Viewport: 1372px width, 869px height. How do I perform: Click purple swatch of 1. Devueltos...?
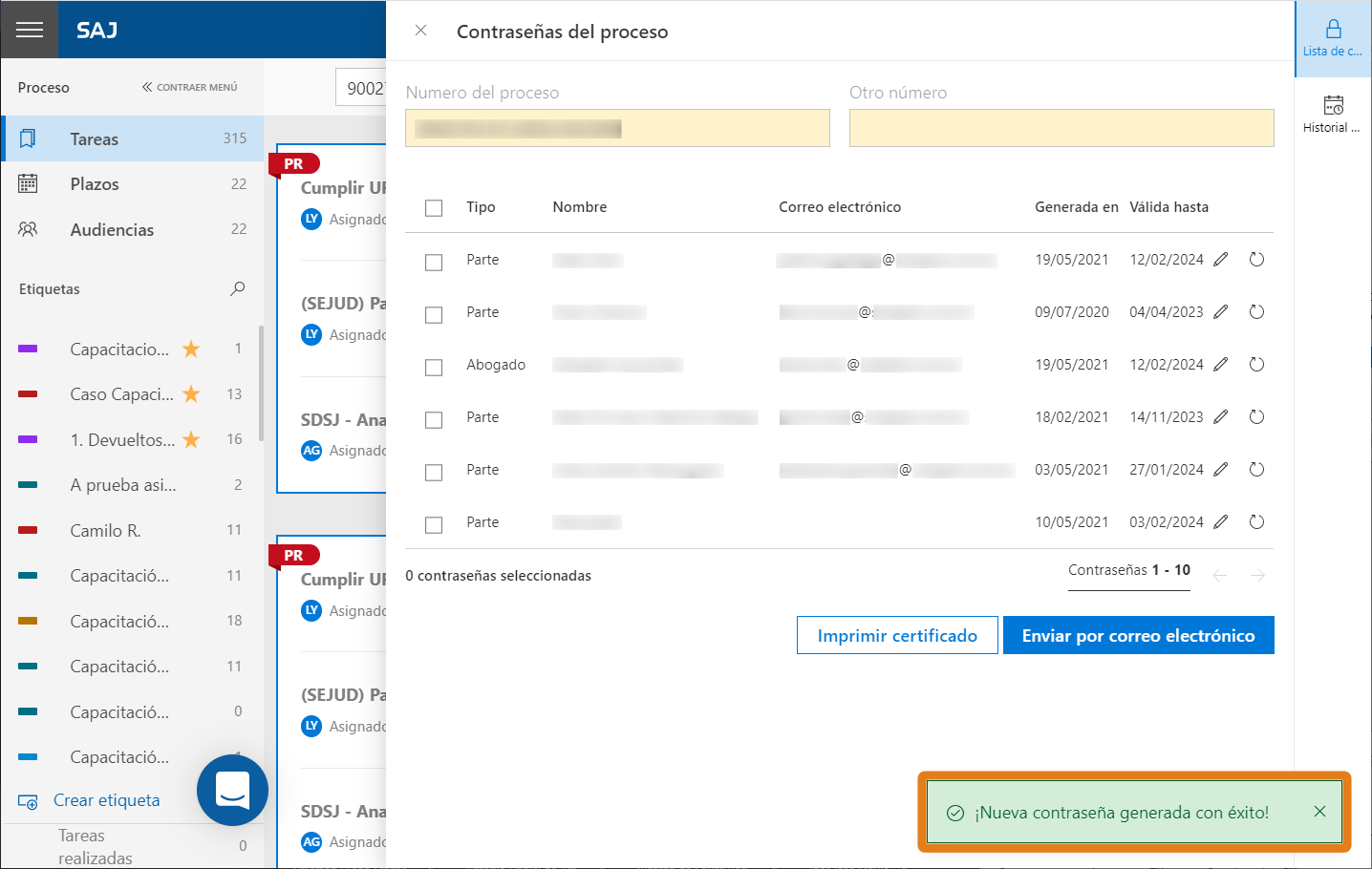28,440
